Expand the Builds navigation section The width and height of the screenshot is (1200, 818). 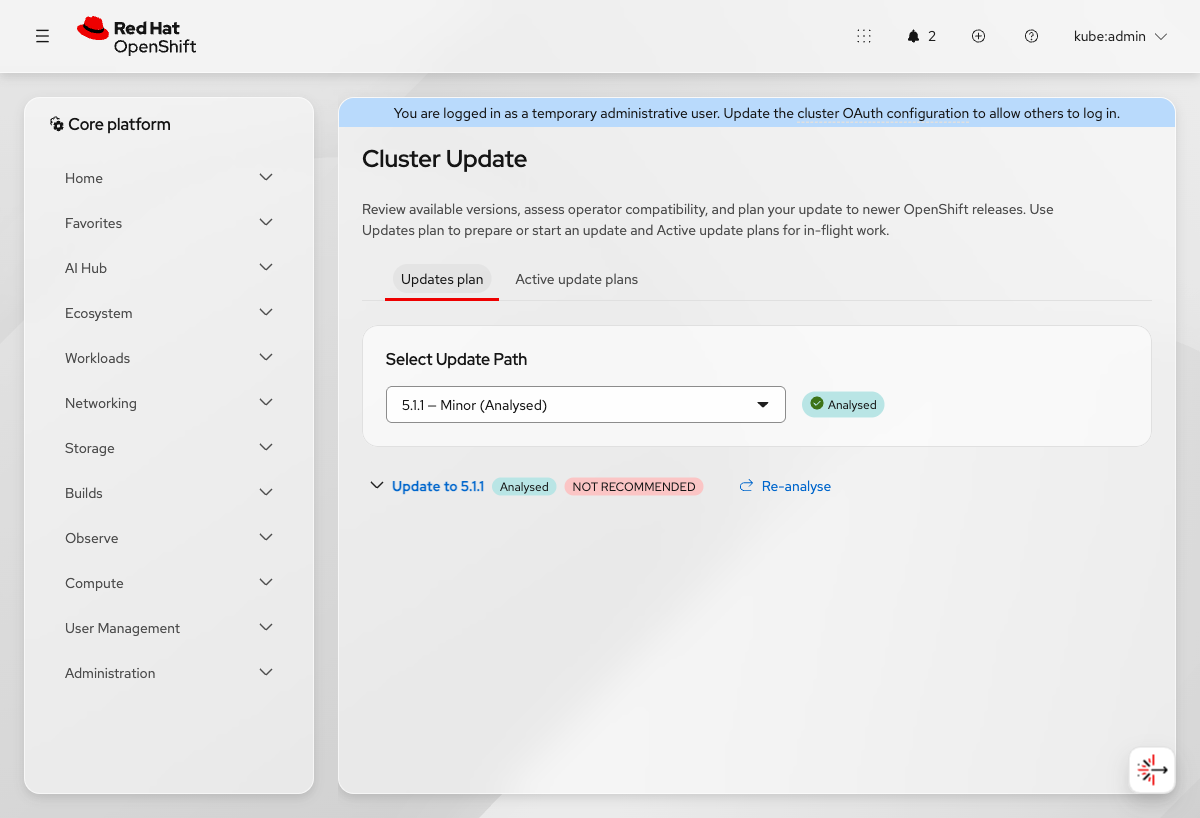tap(169, 493)
